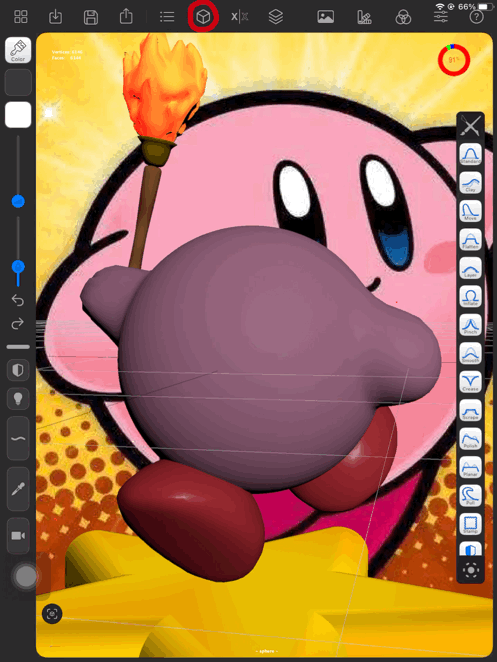Tap the battery status indicator
This screenshot has width=497, height=662.
tap(486, 7)
